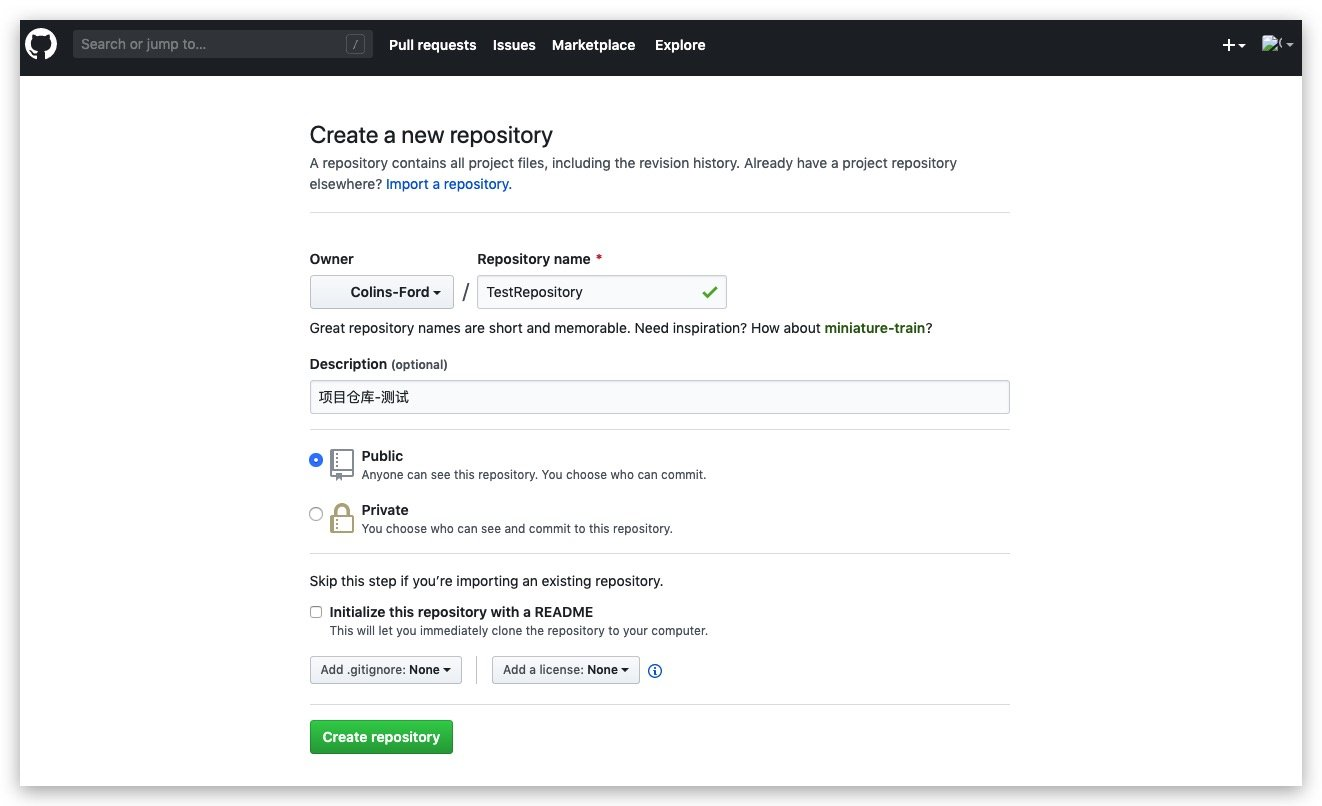1322x806 pixels.
Task: Enable Initialize this repository with a README
Action: (x=316, y=612)
